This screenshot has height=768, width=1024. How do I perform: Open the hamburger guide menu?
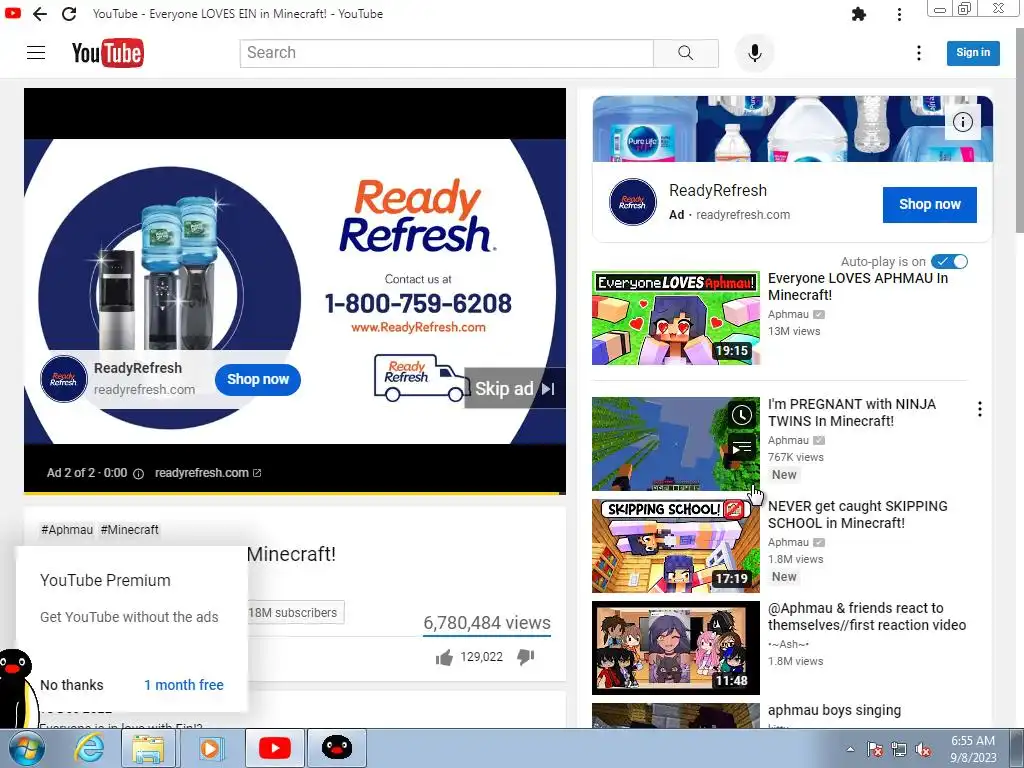(x=36, y=53)
